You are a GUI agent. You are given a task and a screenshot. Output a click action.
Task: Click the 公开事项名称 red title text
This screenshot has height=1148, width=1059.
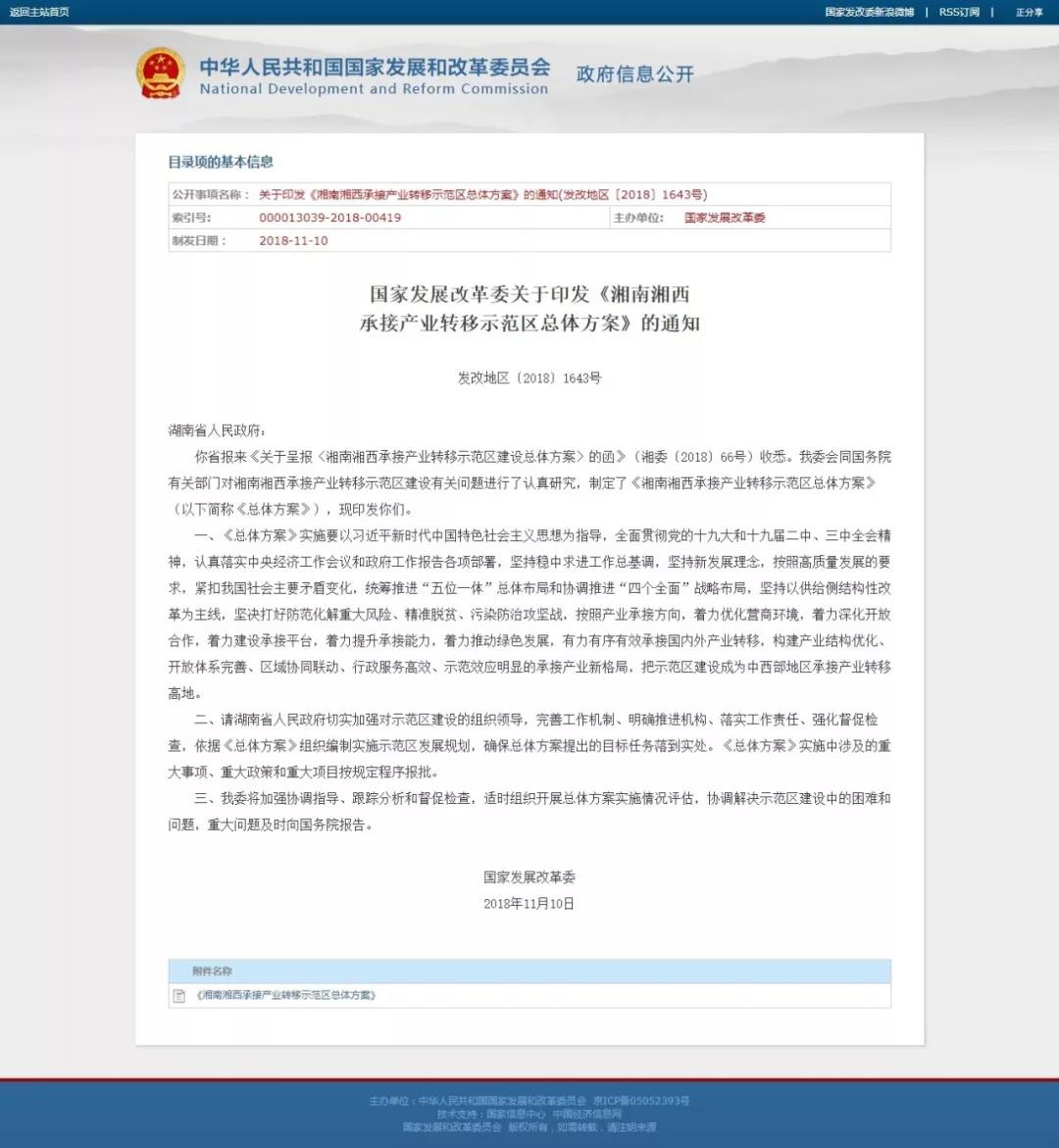coord(482,194)
